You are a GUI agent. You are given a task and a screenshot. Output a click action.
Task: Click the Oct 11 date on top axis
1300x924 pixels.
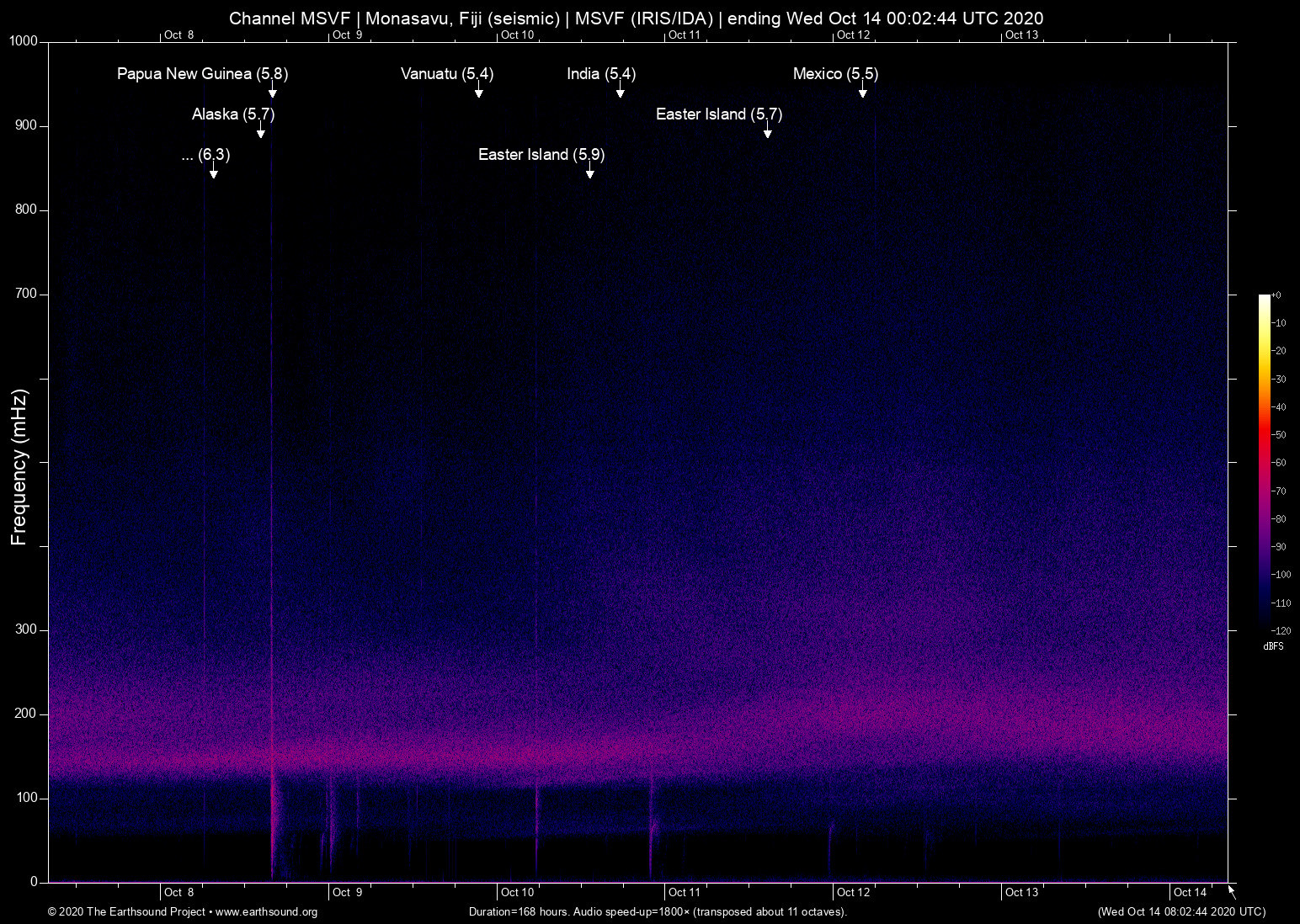coord(684,35)
